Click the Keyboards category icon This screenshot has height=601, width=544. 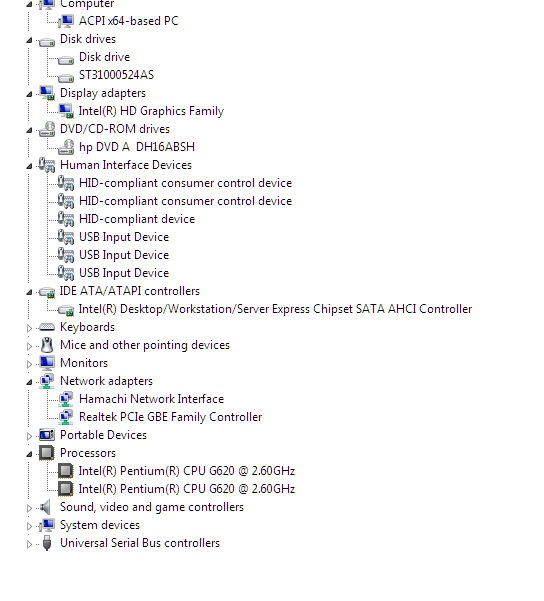(47, 327)
